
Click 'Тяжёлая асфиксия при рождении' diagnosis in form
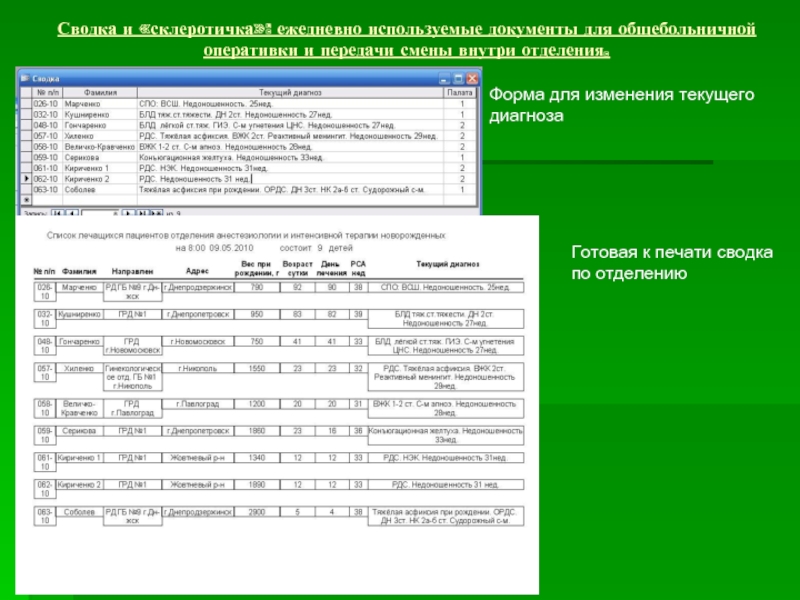coord(290,189)
